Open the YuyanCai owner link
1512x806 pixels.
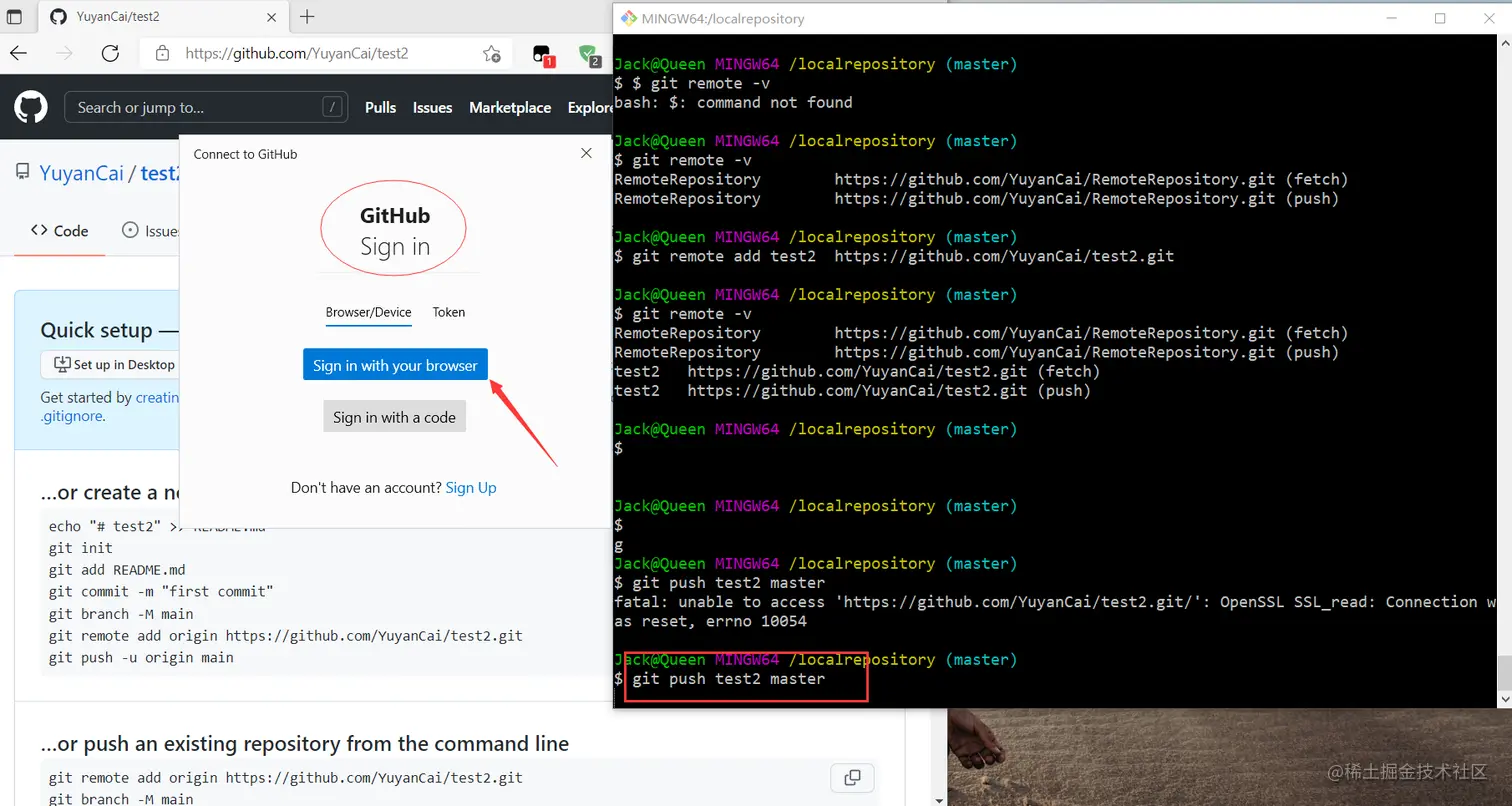[81, 173]
